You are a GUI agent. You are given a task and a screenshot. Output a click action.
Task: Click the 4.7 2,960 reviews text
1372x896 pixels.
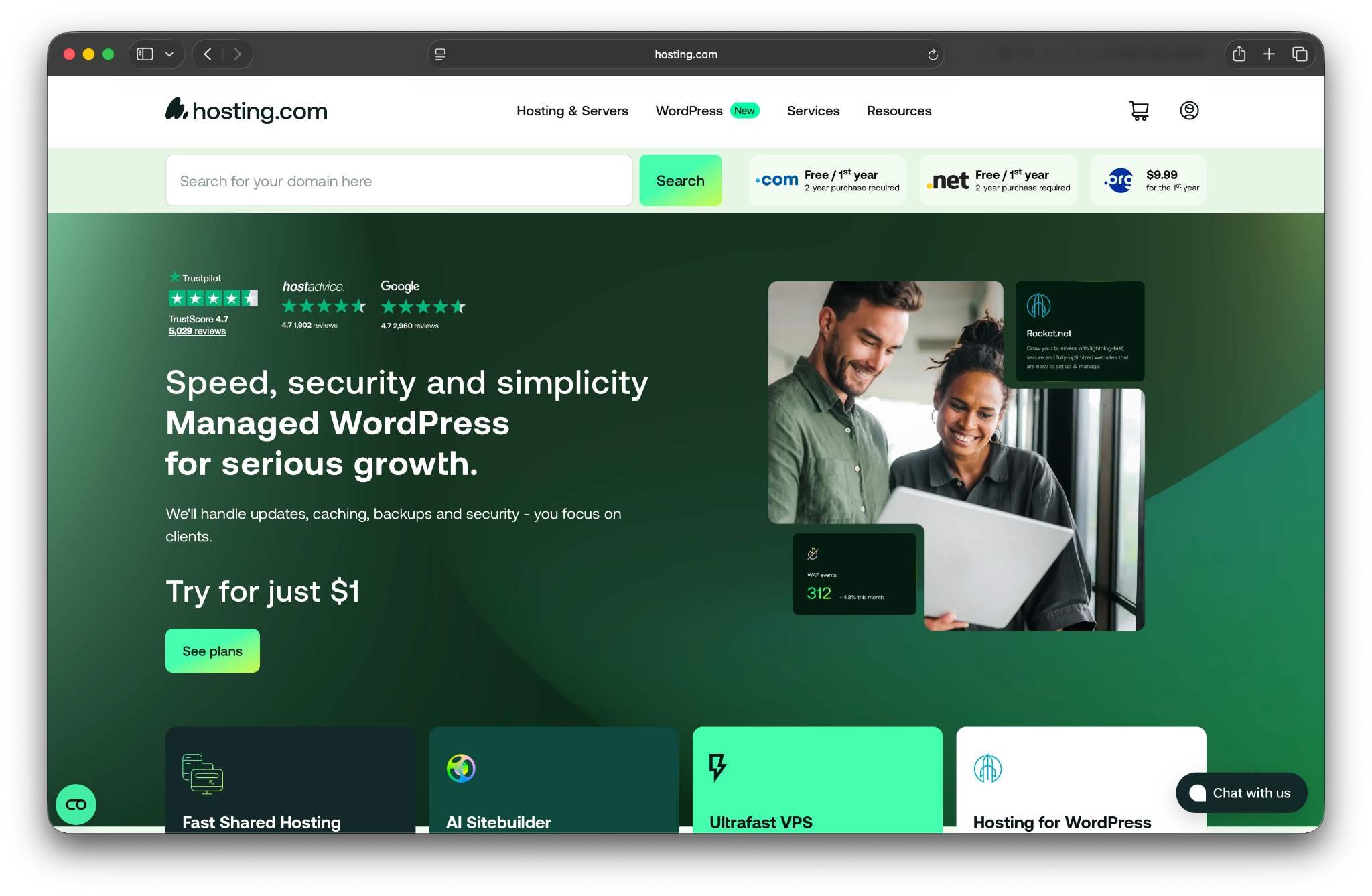(x=409, y=326)
